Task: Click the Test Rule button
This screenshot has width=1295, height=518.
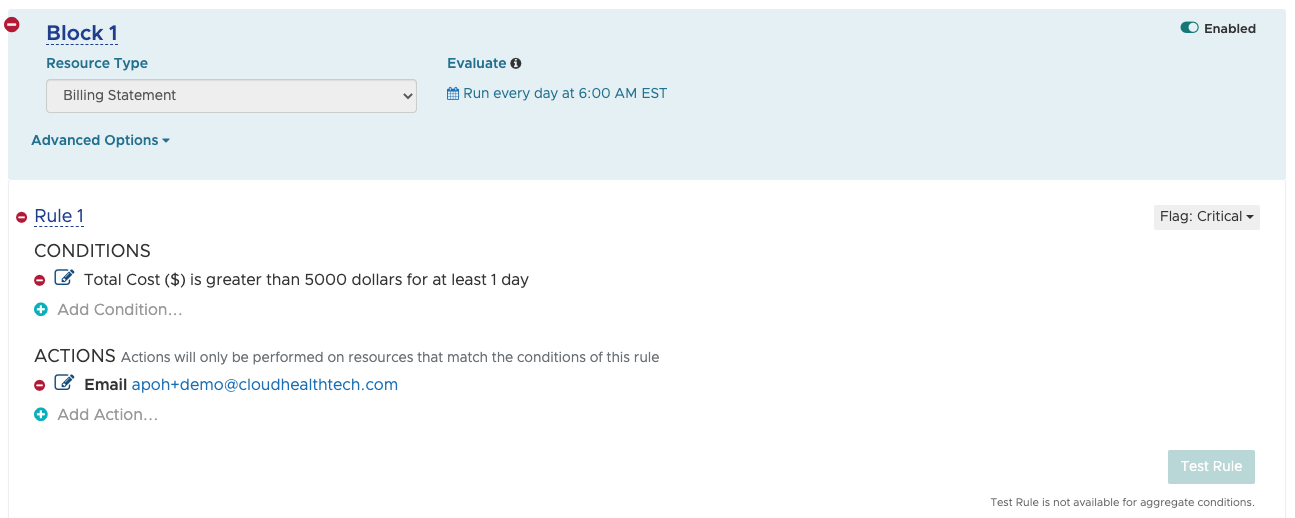Action: (1211, 467)
